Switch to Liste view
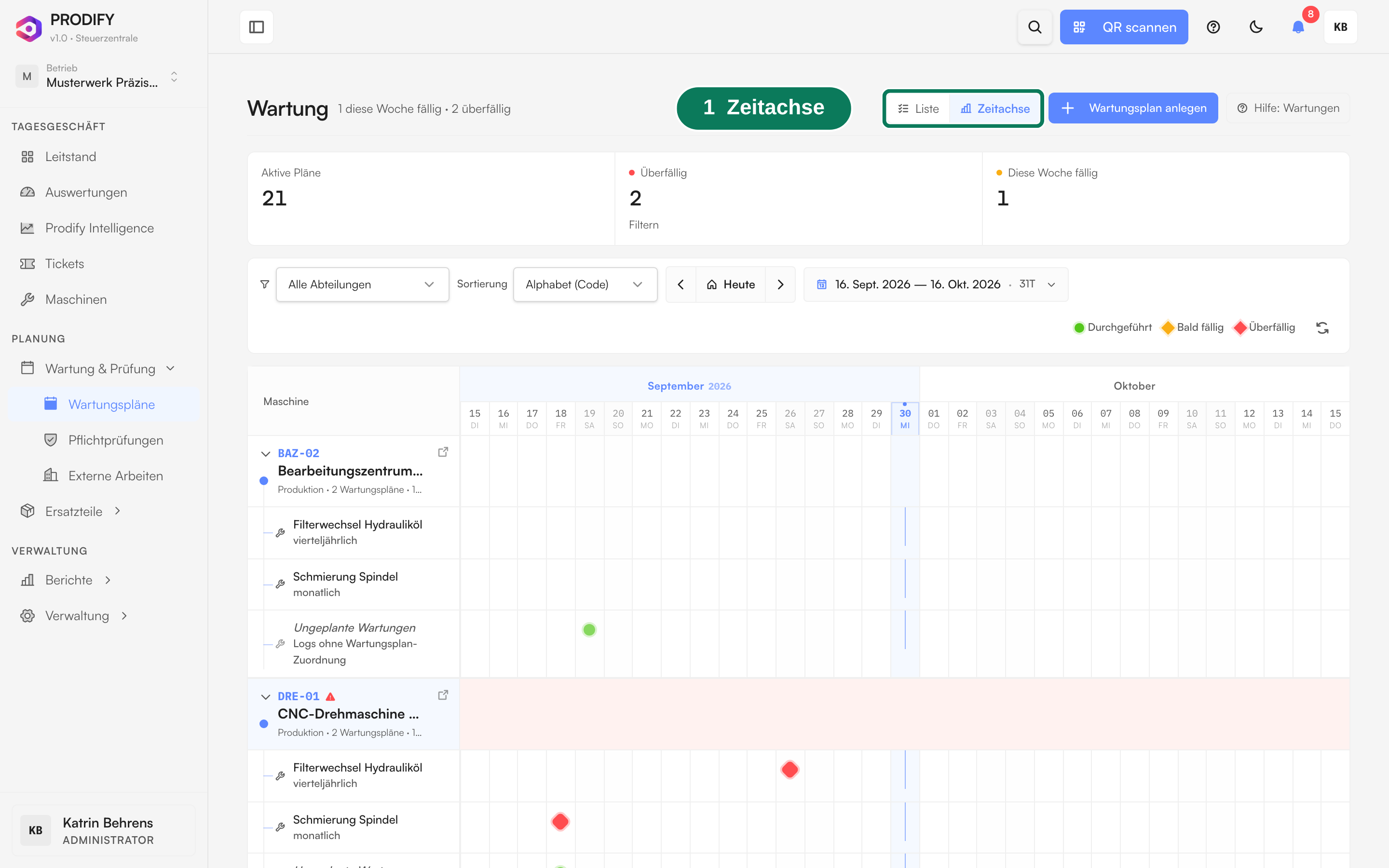 918,108
